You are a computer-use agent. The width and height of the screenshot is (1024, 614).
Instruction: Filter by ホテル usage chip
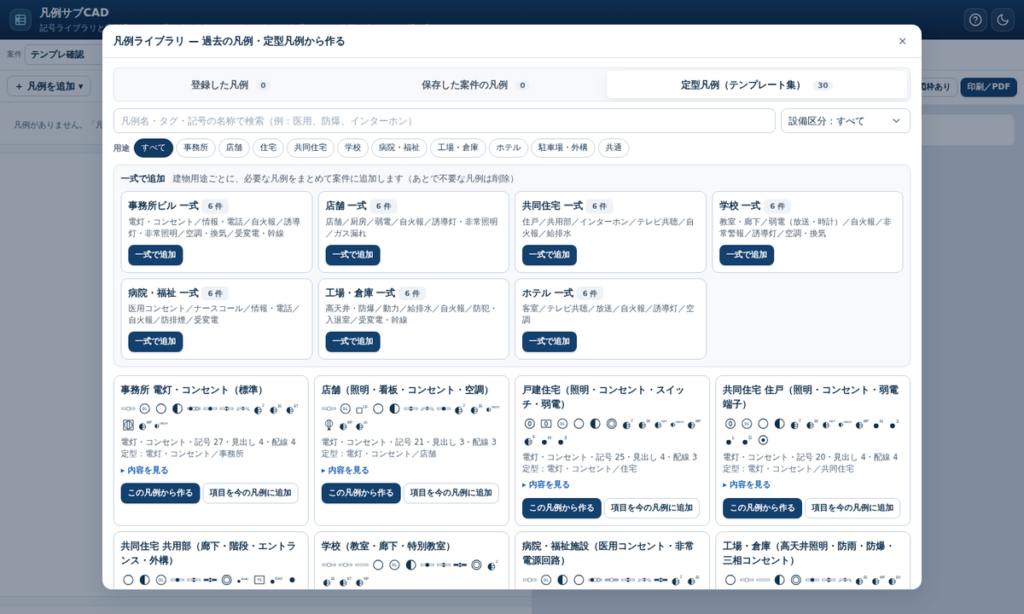pos(508,148)
